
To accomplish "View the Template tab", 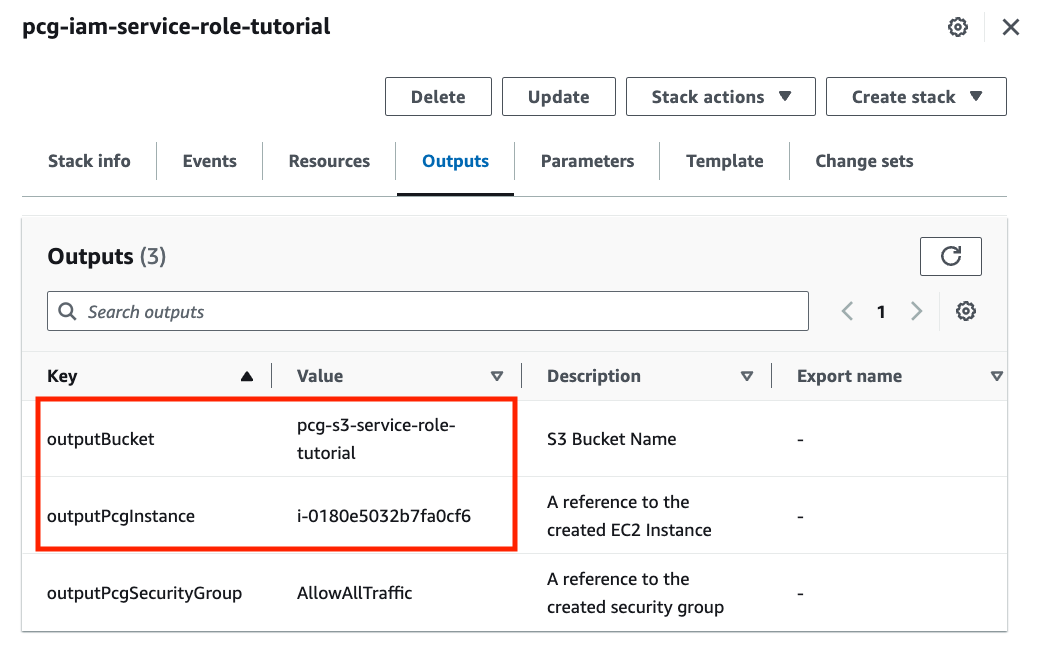I will [x=725, y=161].
